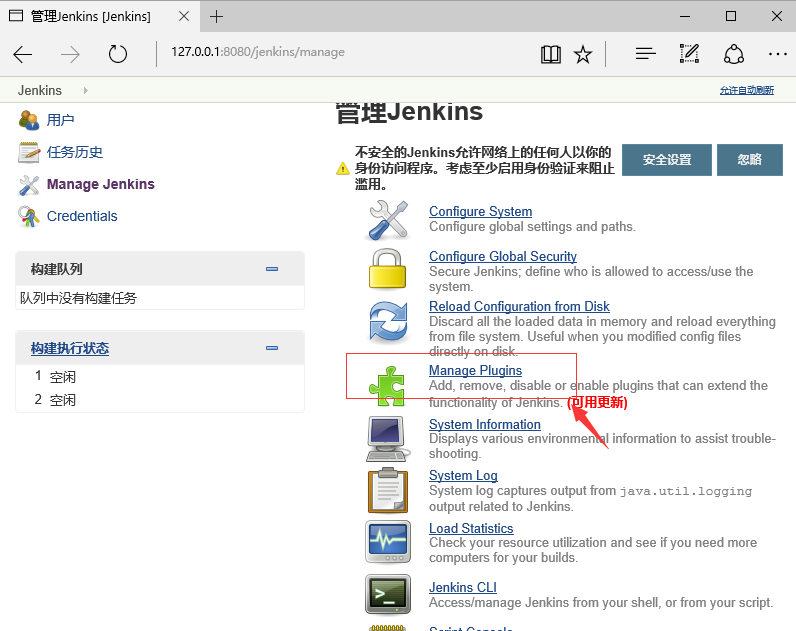Open the Jenkins CLI link
The height and width of the screenshot is (631, 796).
point(462,587)
